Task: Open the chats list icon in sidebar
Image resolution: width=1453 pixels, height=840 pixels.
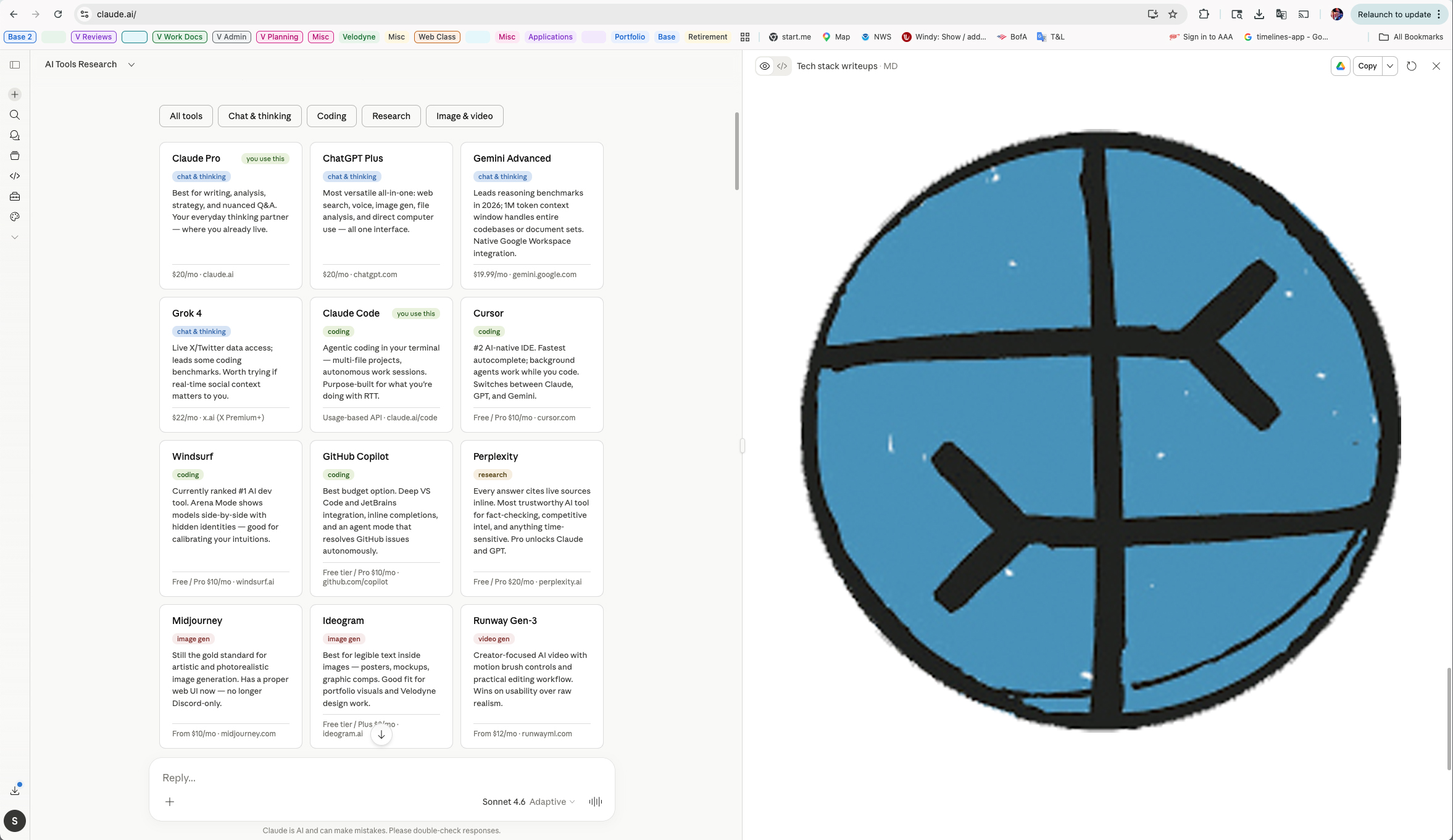Action: coord(15,135)
